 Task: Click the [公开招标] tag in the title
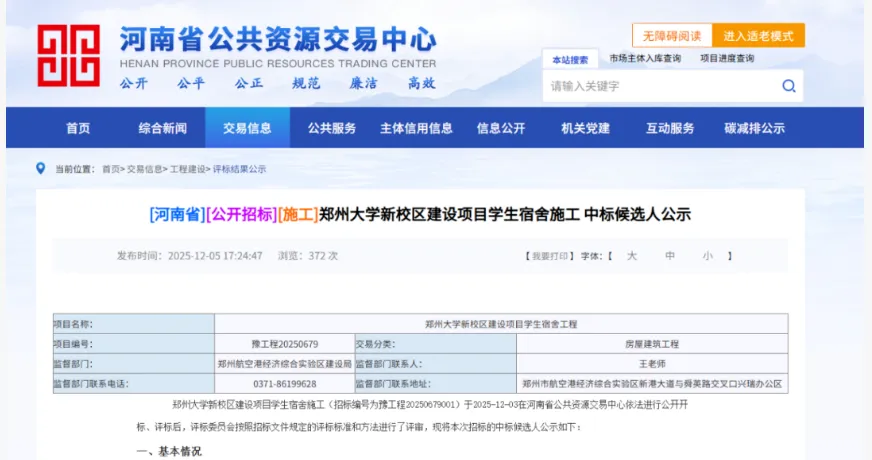(x=242, y=214)
